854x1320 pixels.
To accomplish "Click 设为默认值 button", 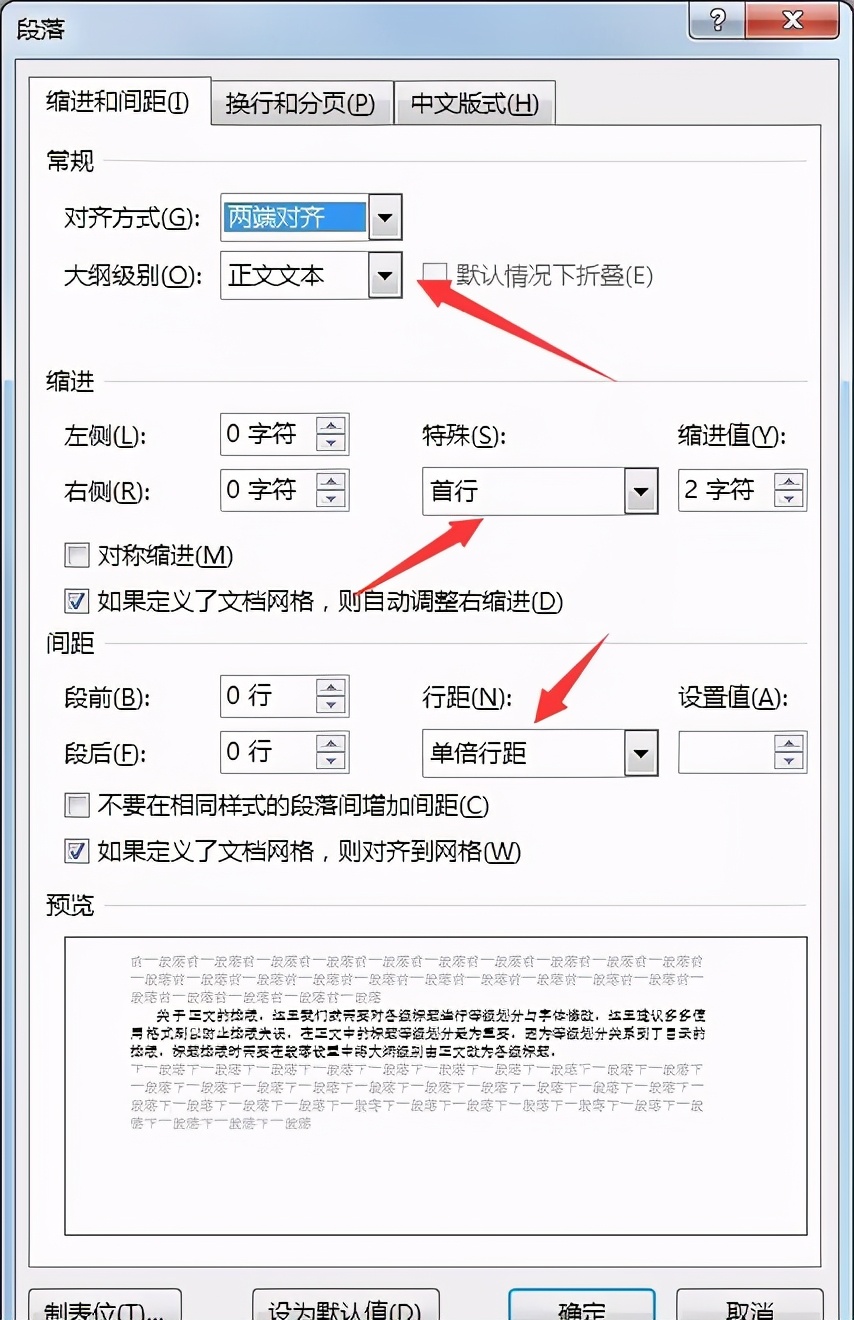I will point(345,1303).
